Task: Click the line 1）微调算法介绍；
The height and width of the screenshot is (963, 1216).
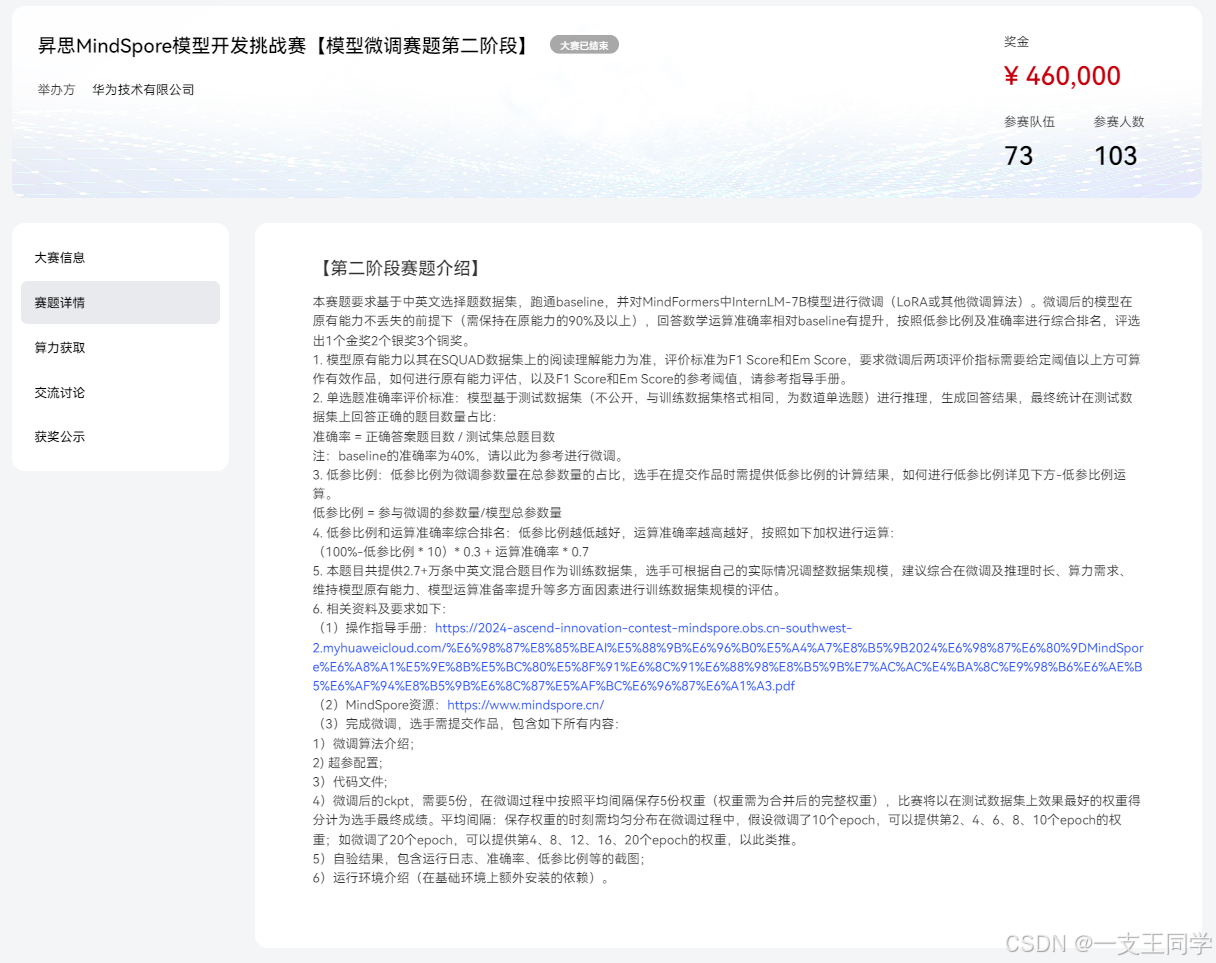Action: click(x=363, y=743)
